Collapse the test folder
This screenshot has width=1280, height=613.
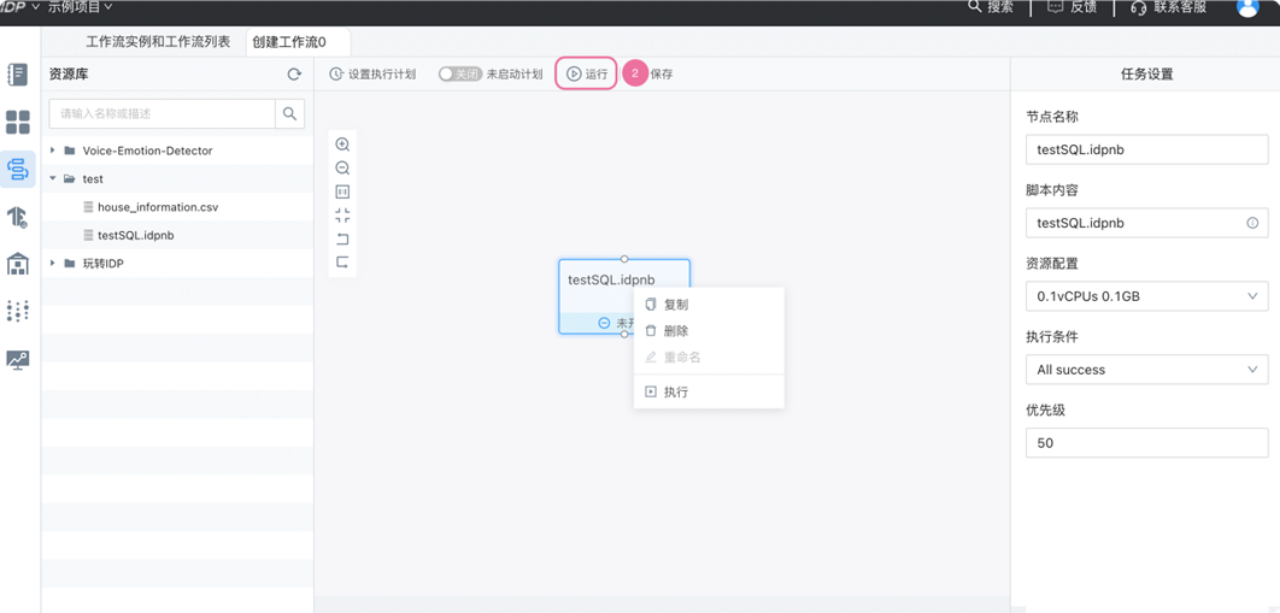point(52,179)
